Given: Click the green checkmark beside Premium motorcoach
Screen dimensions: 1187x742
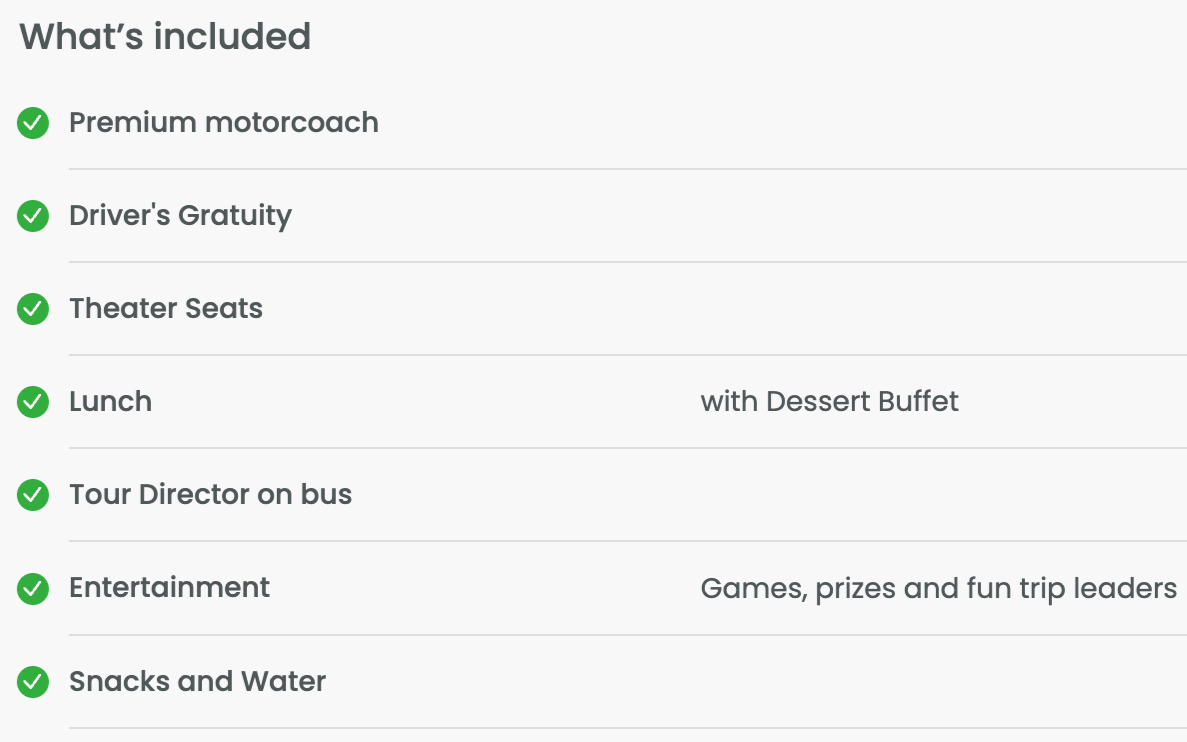Looking at the screenshot, I should click(x=33, y=123).
